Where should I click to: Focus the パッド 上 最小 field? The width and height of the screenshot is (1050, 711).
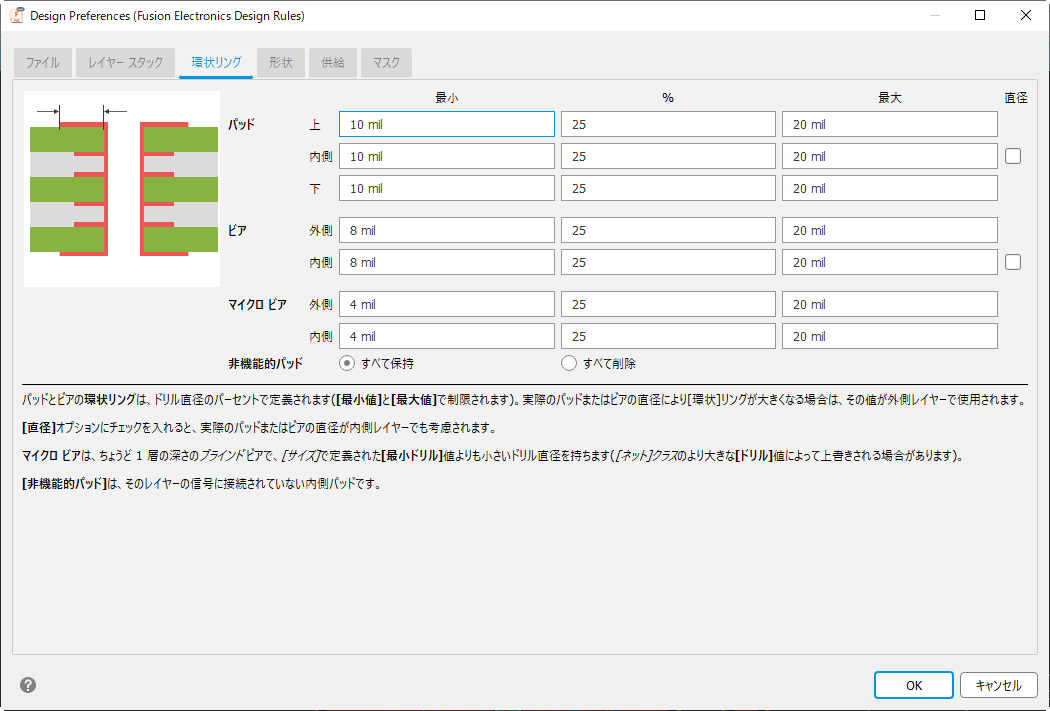point(447,125)
